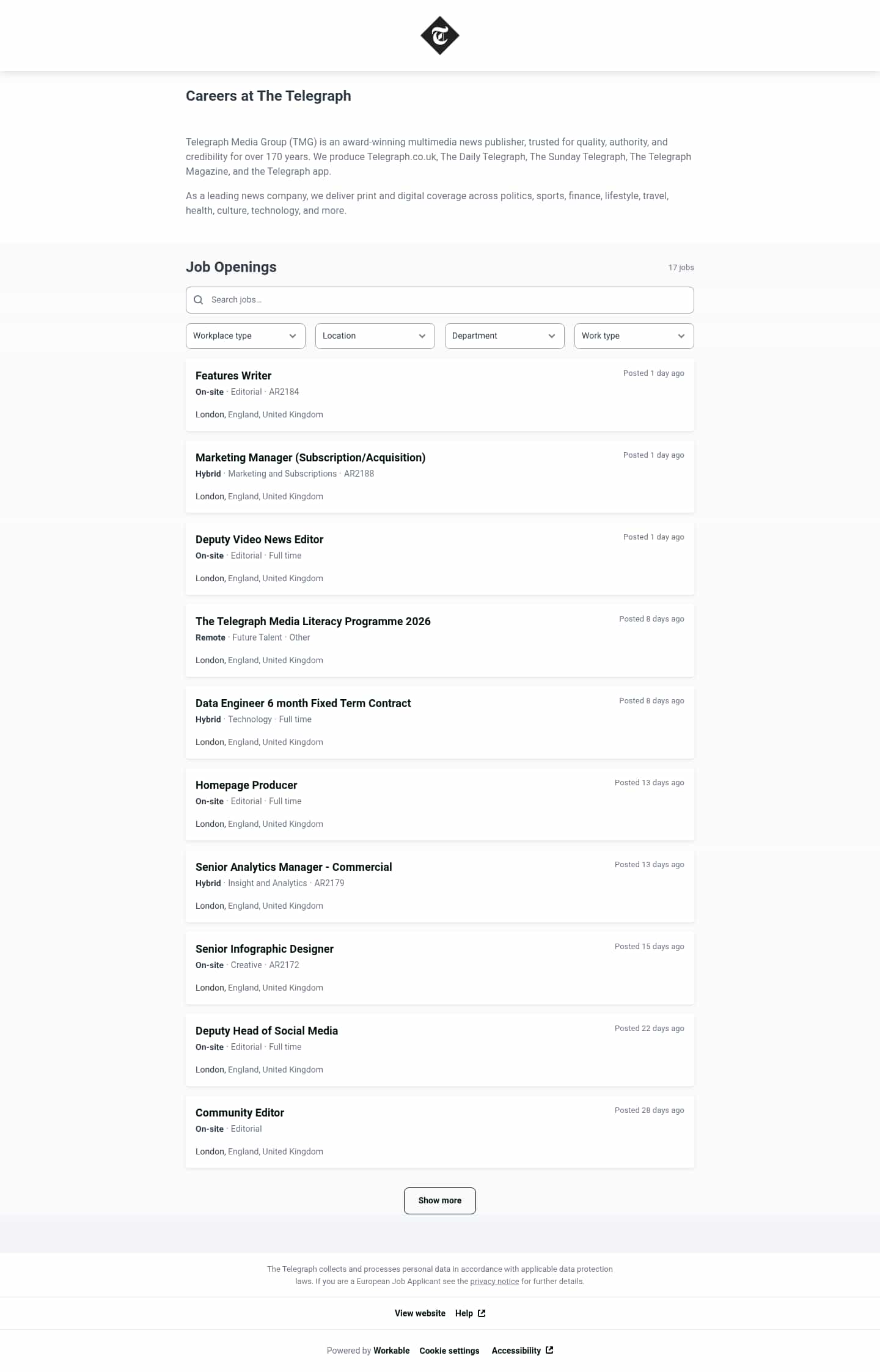The height and width of the screenshot is (1372, 880).
Task: Click the Workable link in footer
Action: point(392,1351)
